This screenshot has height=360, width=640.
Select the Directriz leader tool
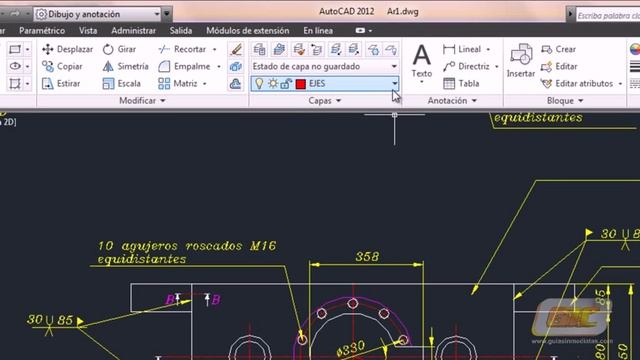(466, 67)
